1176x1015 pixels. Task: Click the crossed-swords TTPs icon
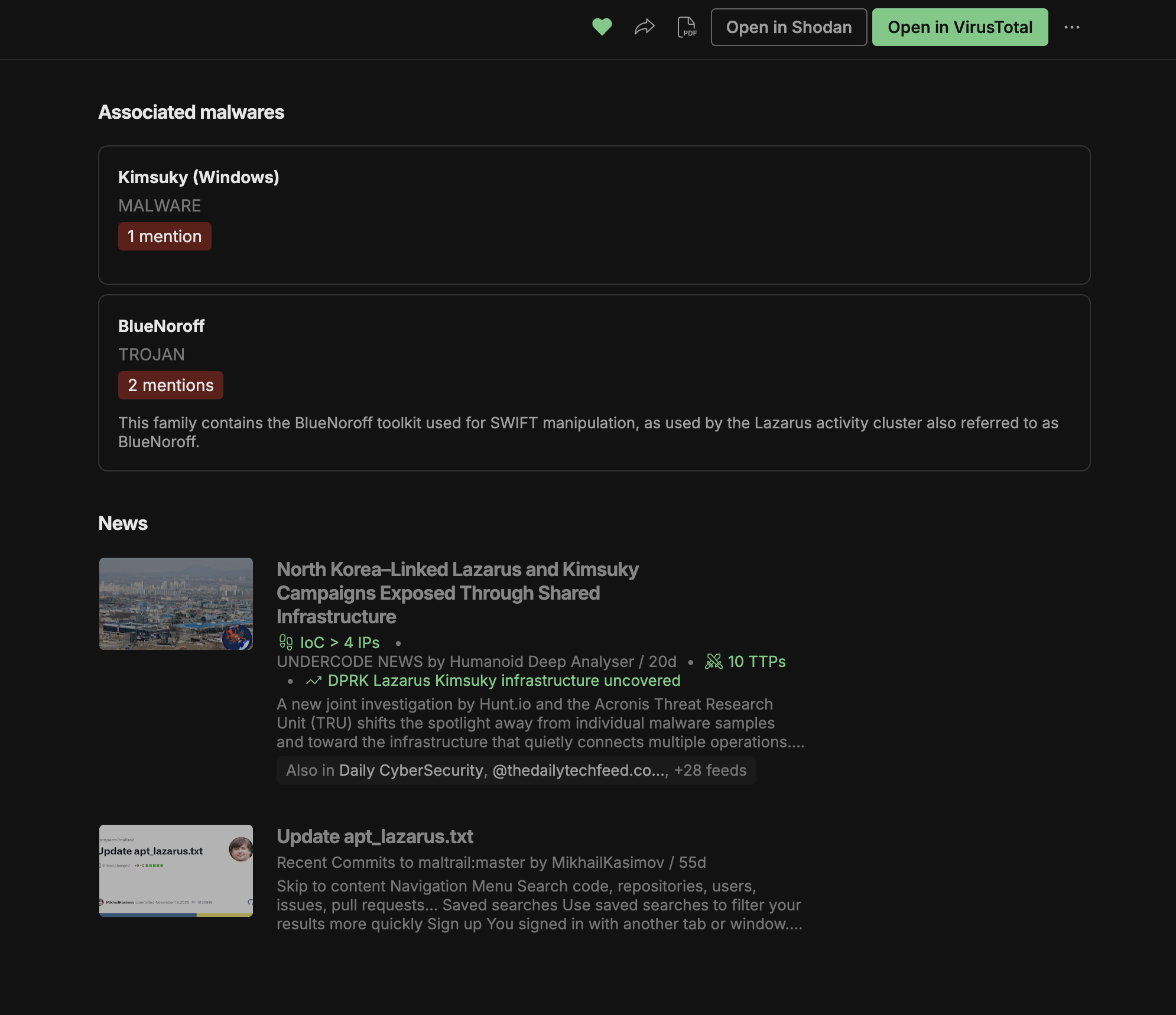pos(713,661)
